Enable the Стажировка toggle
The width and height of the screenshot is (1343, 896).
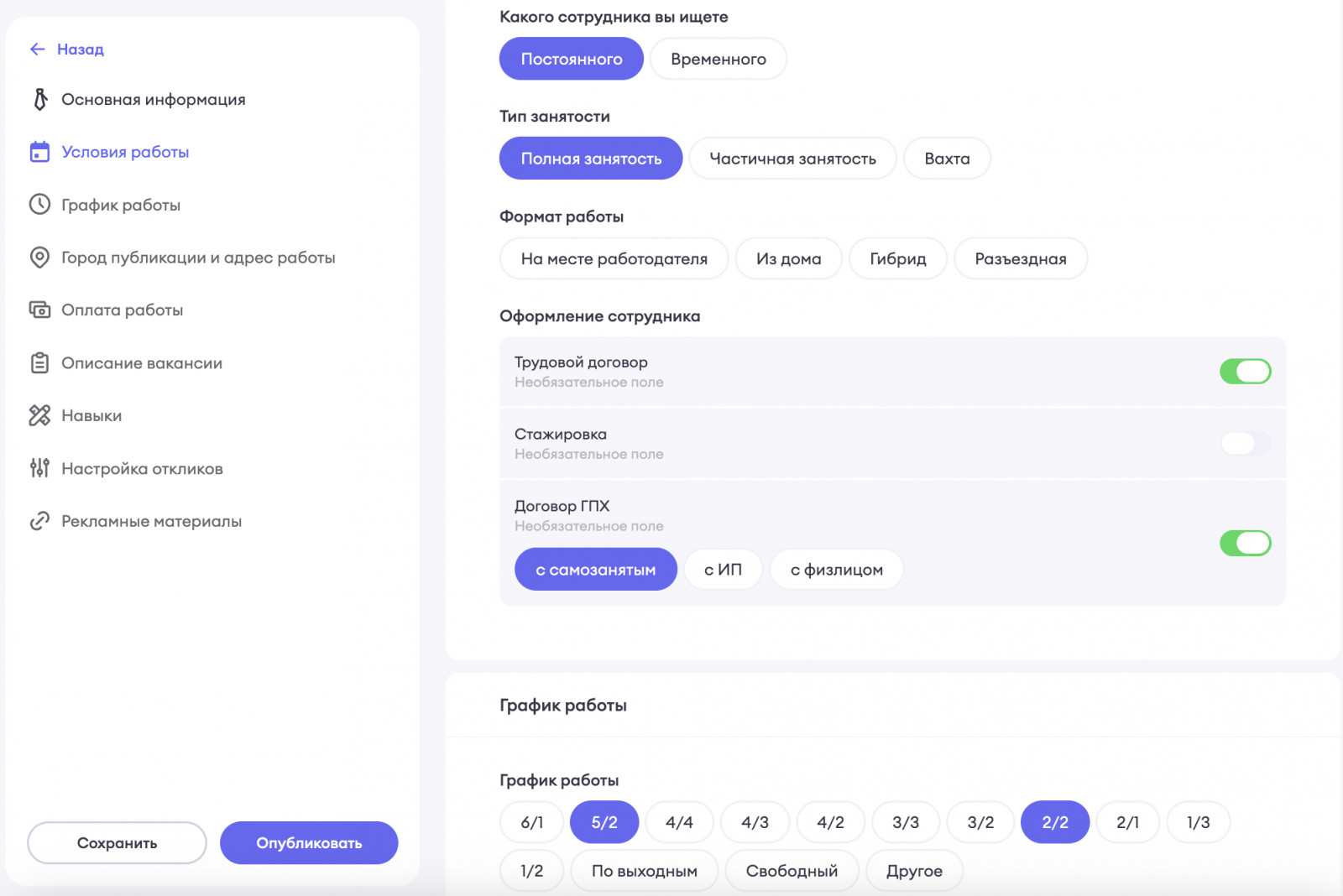[x=1245, y=443]
